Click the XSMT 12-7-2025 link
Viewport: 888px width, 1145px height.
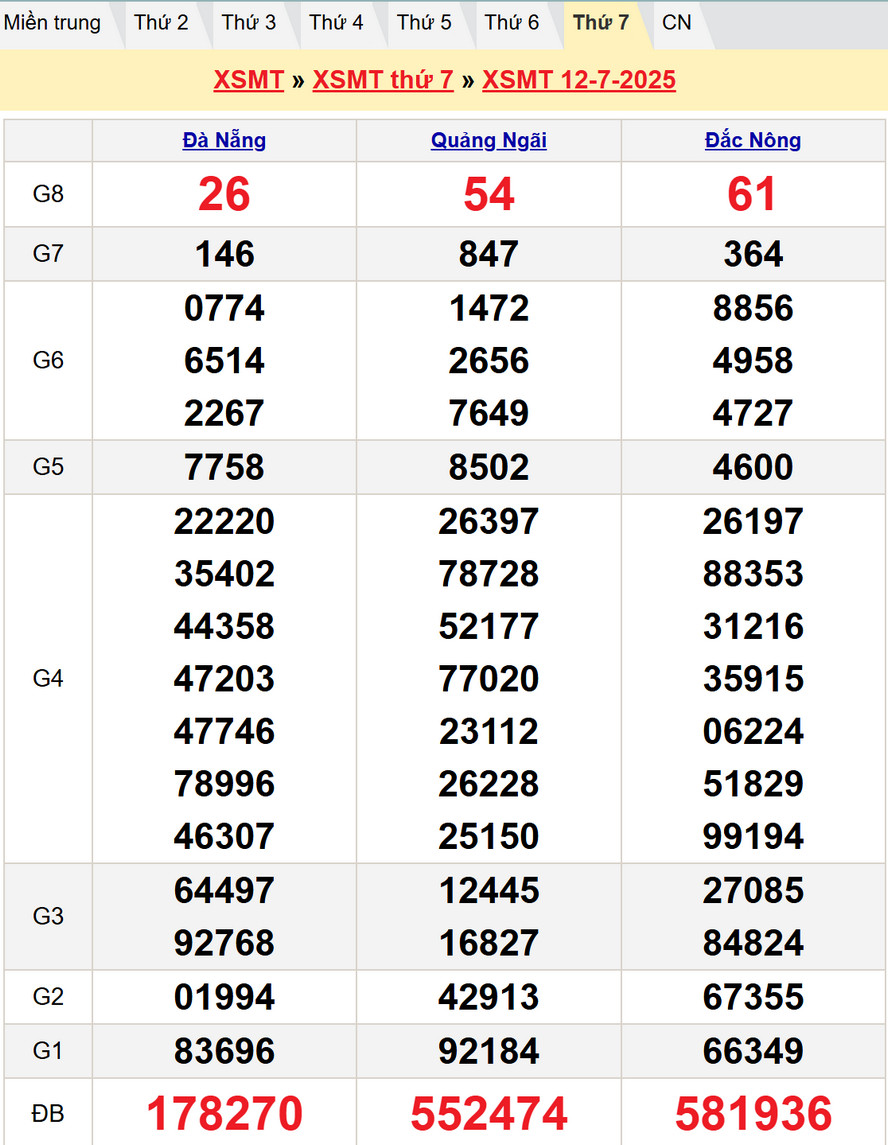pos(579,80)
